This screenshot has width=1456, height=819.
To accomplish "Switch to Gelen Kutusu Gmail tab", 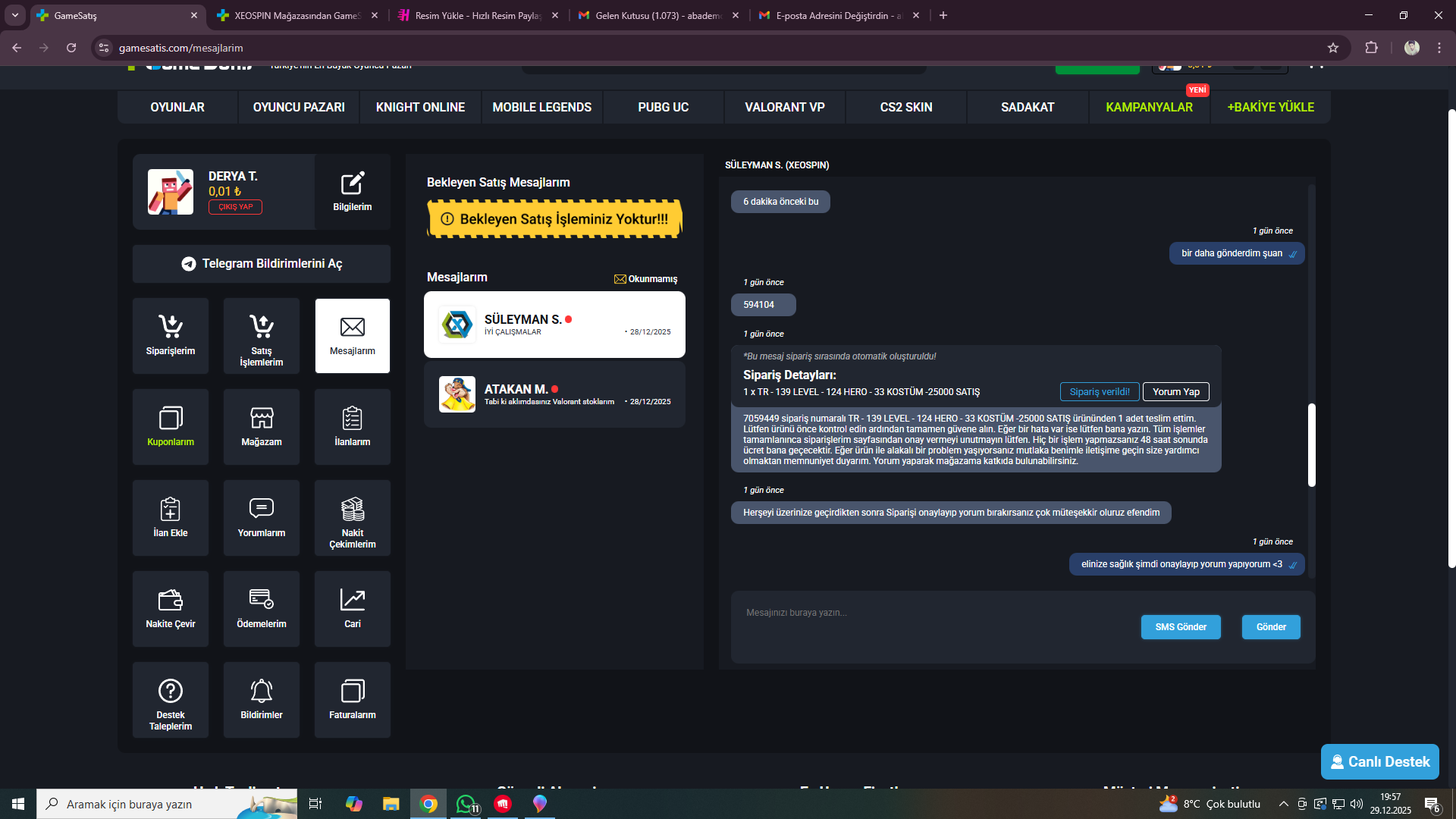I will tap(658, 15).
